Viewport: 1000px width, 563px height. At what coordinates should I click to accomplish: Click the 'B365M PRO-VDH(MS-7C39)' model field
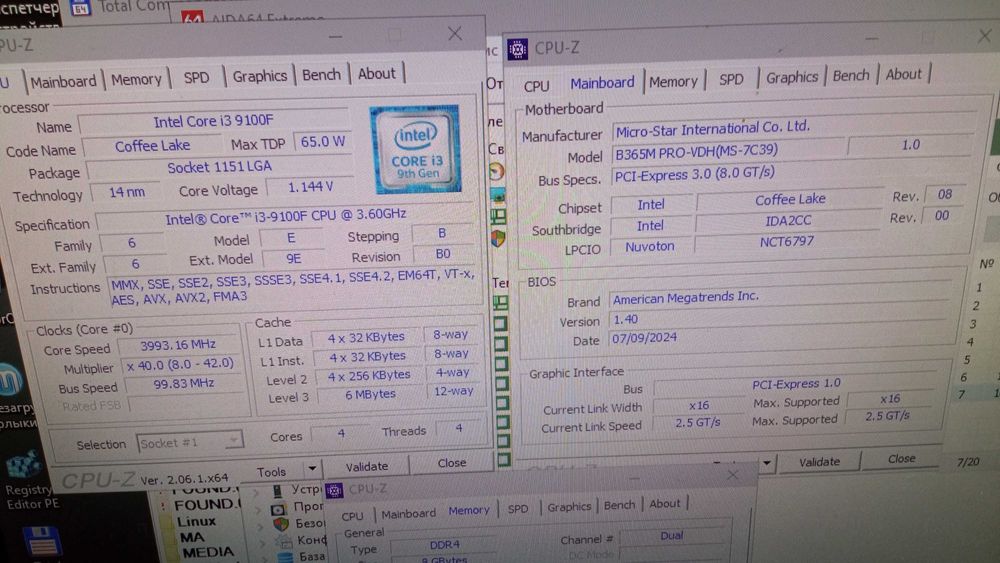point(727,152)
